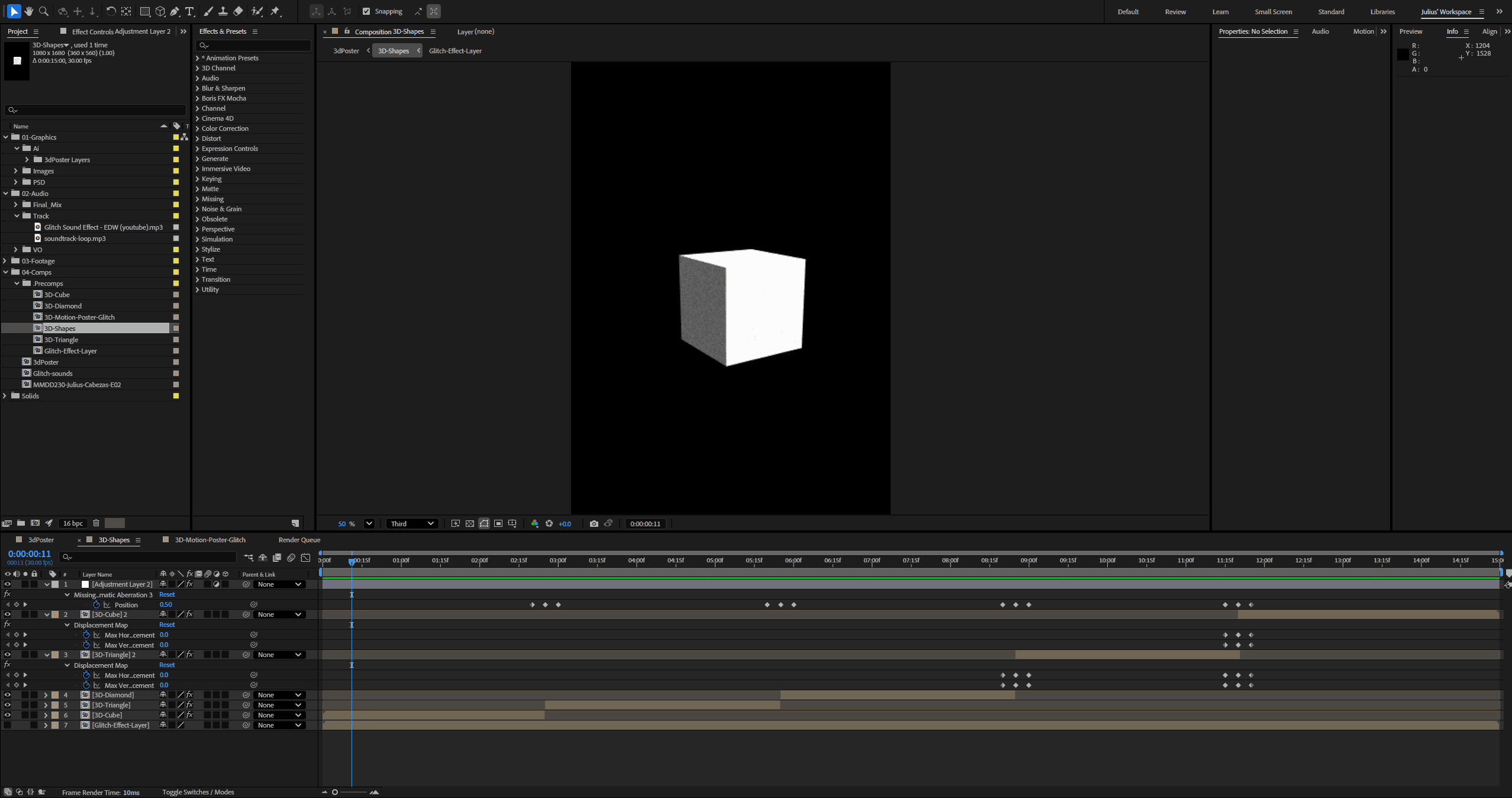Expand the 03-Footage folder
Image resolution: width=1512 pixels, height=798 pixels.
coord(5,261)
